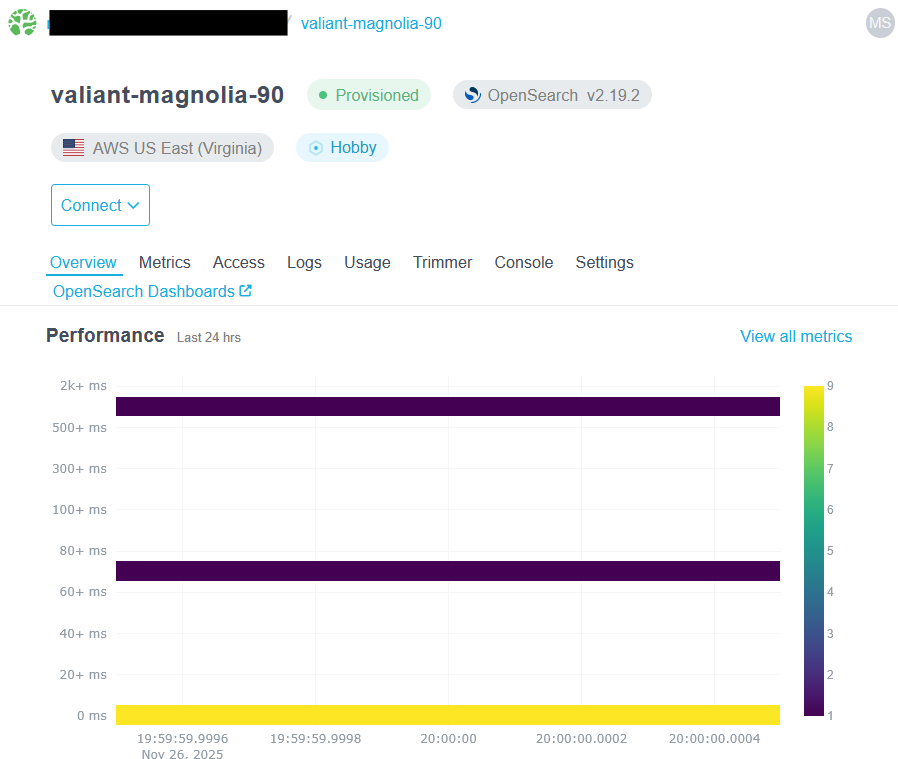The width and height of the screenshot is (898, 759).
Task: Switch to the Metrics tab
Action: [164, 262]
